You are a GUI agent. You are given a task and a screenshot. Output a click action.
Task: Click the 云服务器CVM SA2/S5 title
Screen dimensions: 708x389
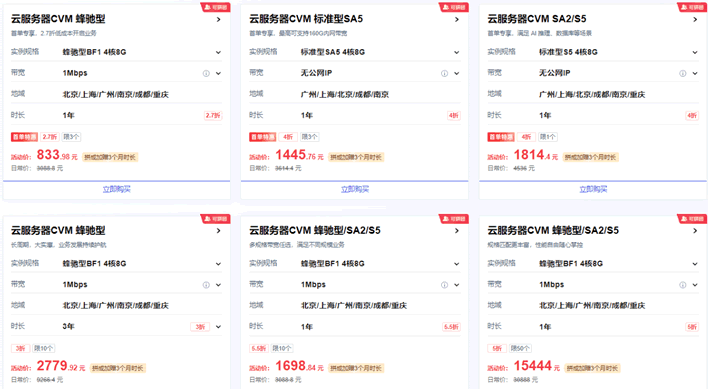tap(537, 19)
